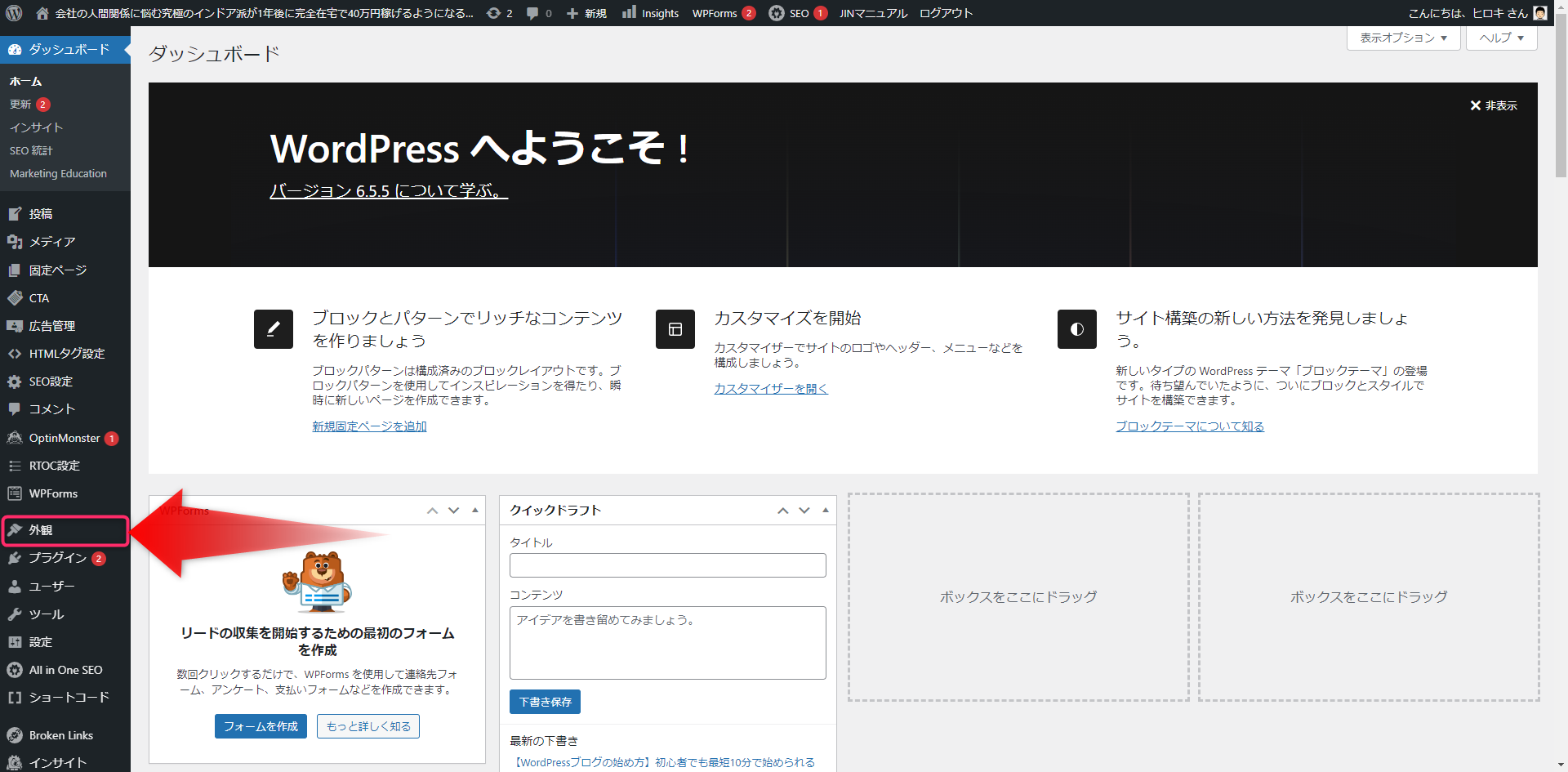Click the WordPress logo in admin bar
Screen dimensions: 1568x772
14,13
